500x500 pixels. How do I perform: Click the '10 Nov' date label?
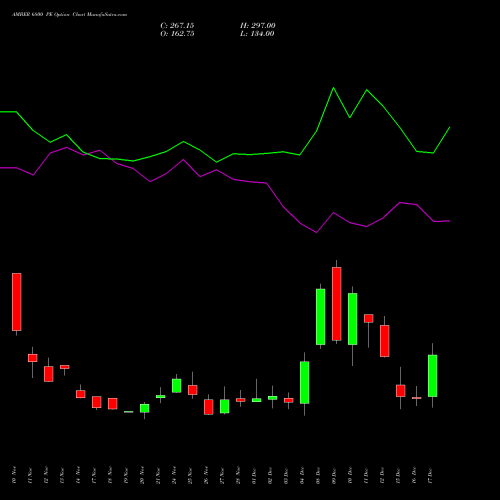(14, 475)
